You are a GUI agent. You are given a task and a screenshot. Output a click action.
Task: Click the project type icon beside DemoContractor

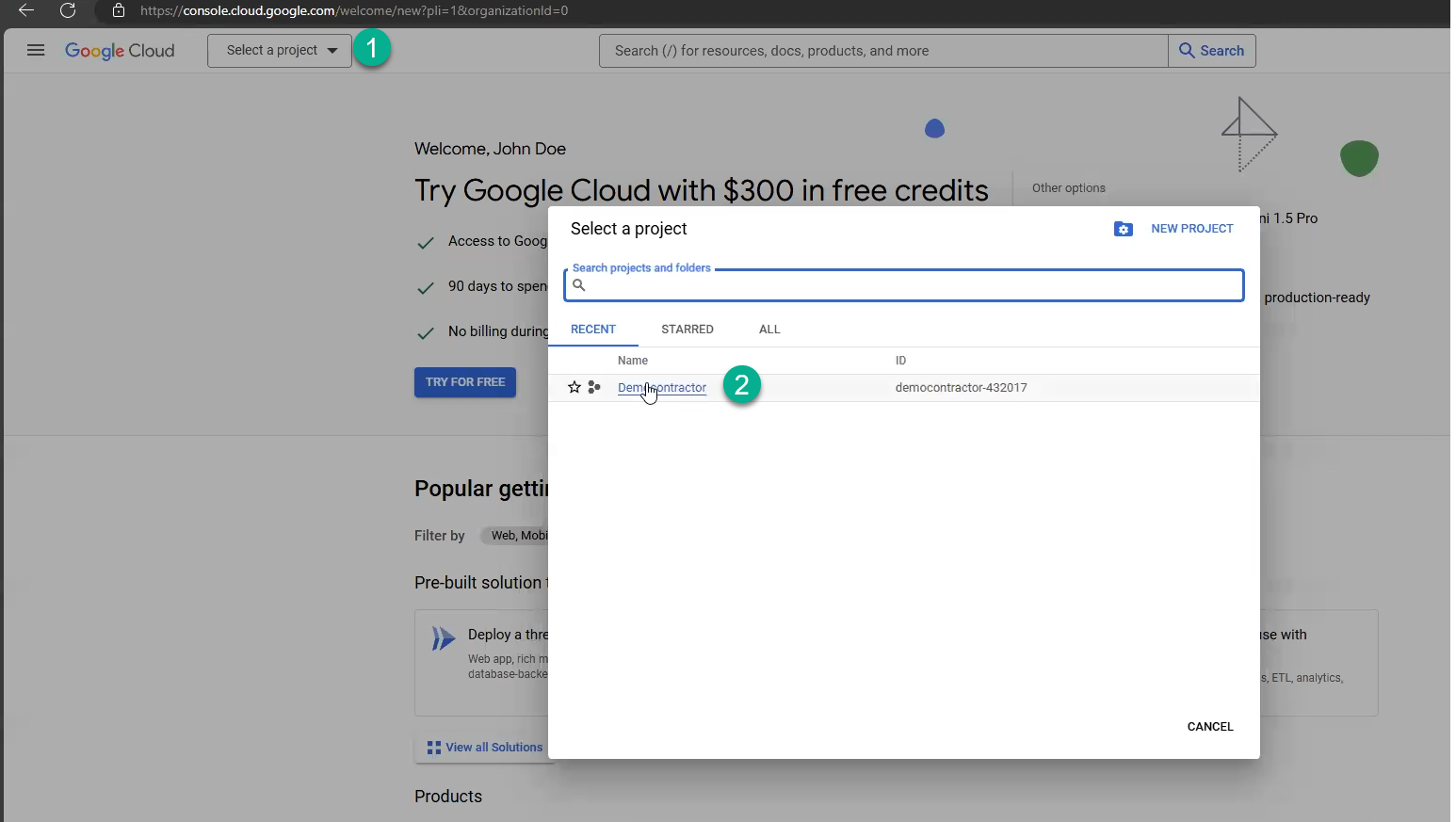coord(594,387)
